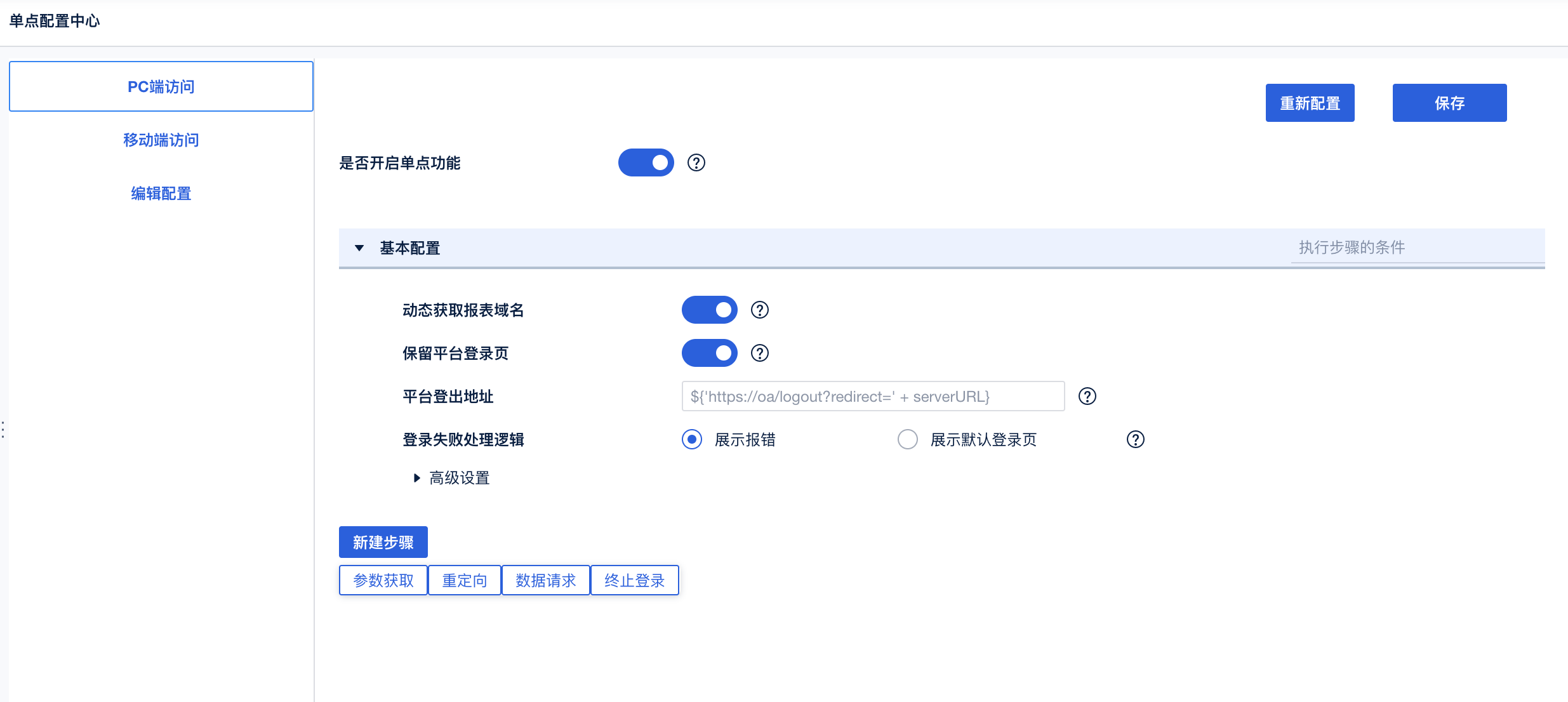Disable the 动态获取报表域名 switch

pyautogui.click(x=709, y=310)
